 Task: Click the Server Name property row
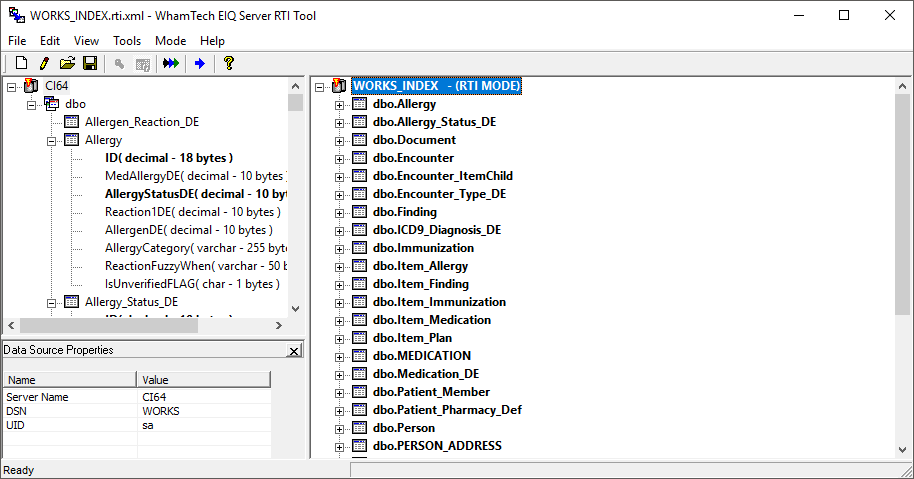click(138, 397)
